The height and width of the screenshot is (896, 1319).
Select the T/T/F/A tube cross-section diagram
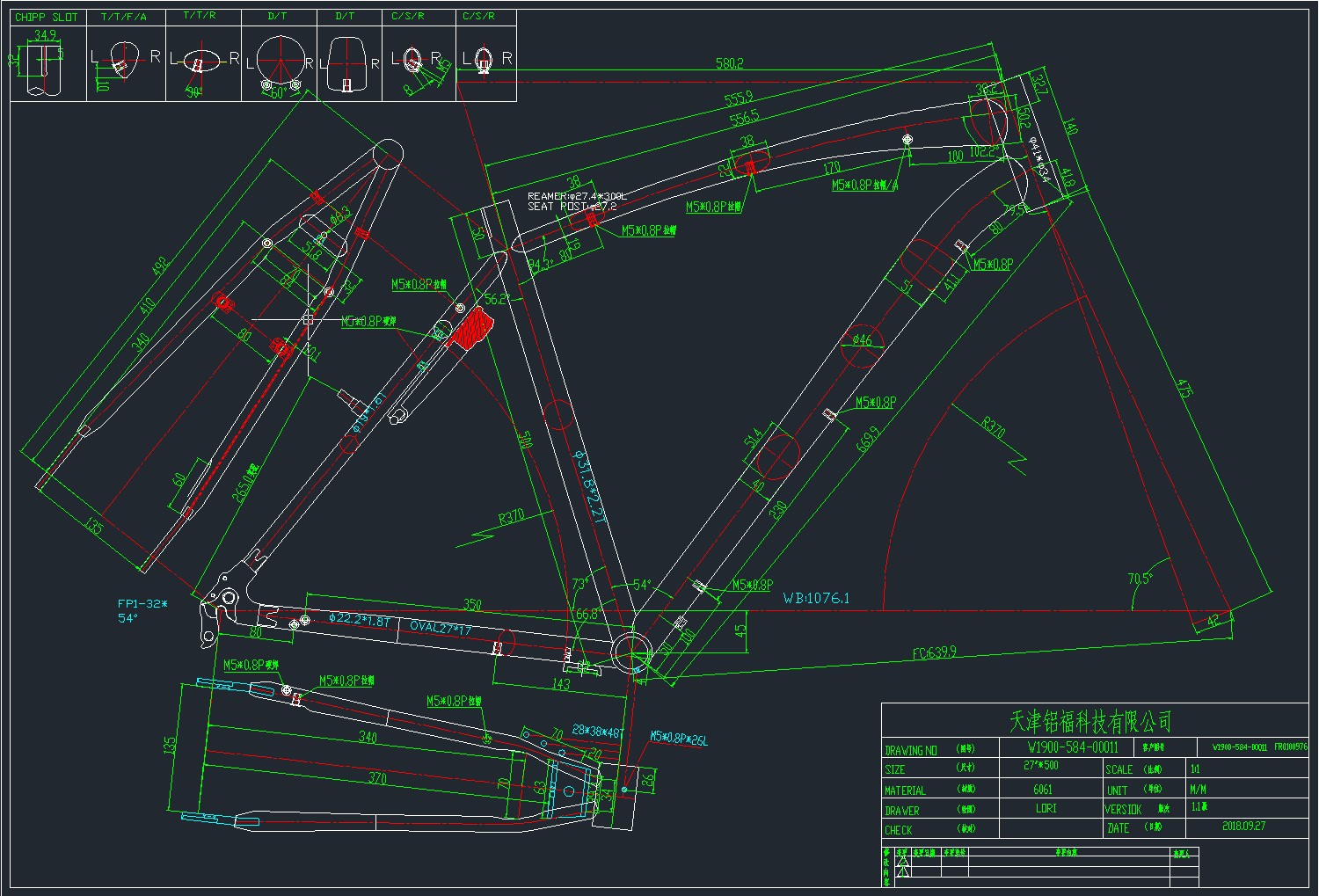click(x=123, y=63)
